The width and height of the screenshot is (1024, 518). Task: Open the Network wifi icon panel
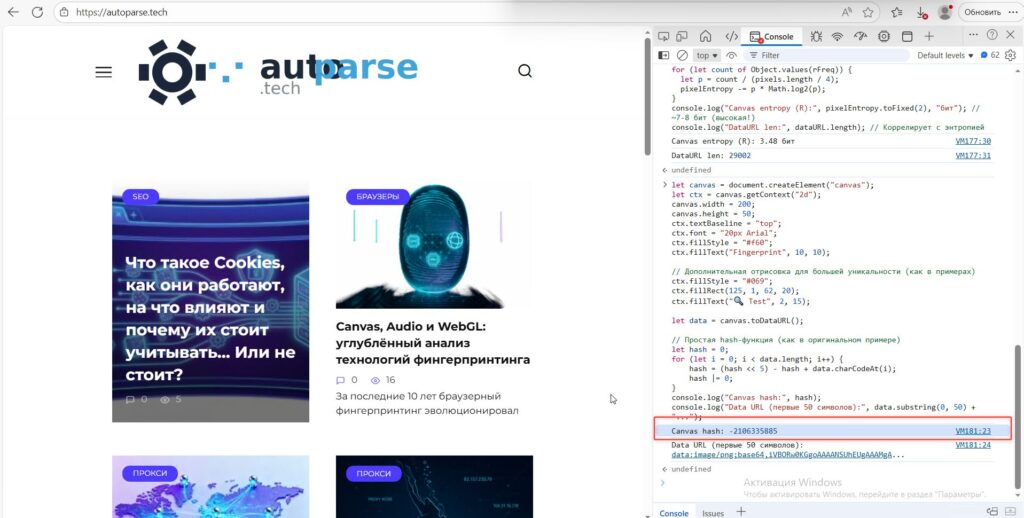point(837,37)
